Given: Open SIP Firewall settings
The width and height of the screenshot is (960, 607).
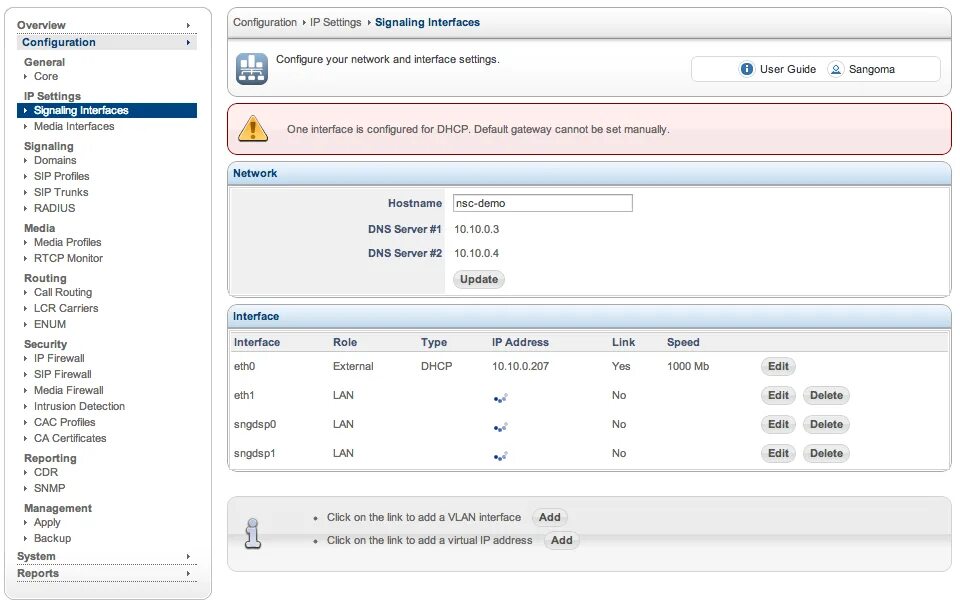Looking at the screenshot, I should click(62, 374).
